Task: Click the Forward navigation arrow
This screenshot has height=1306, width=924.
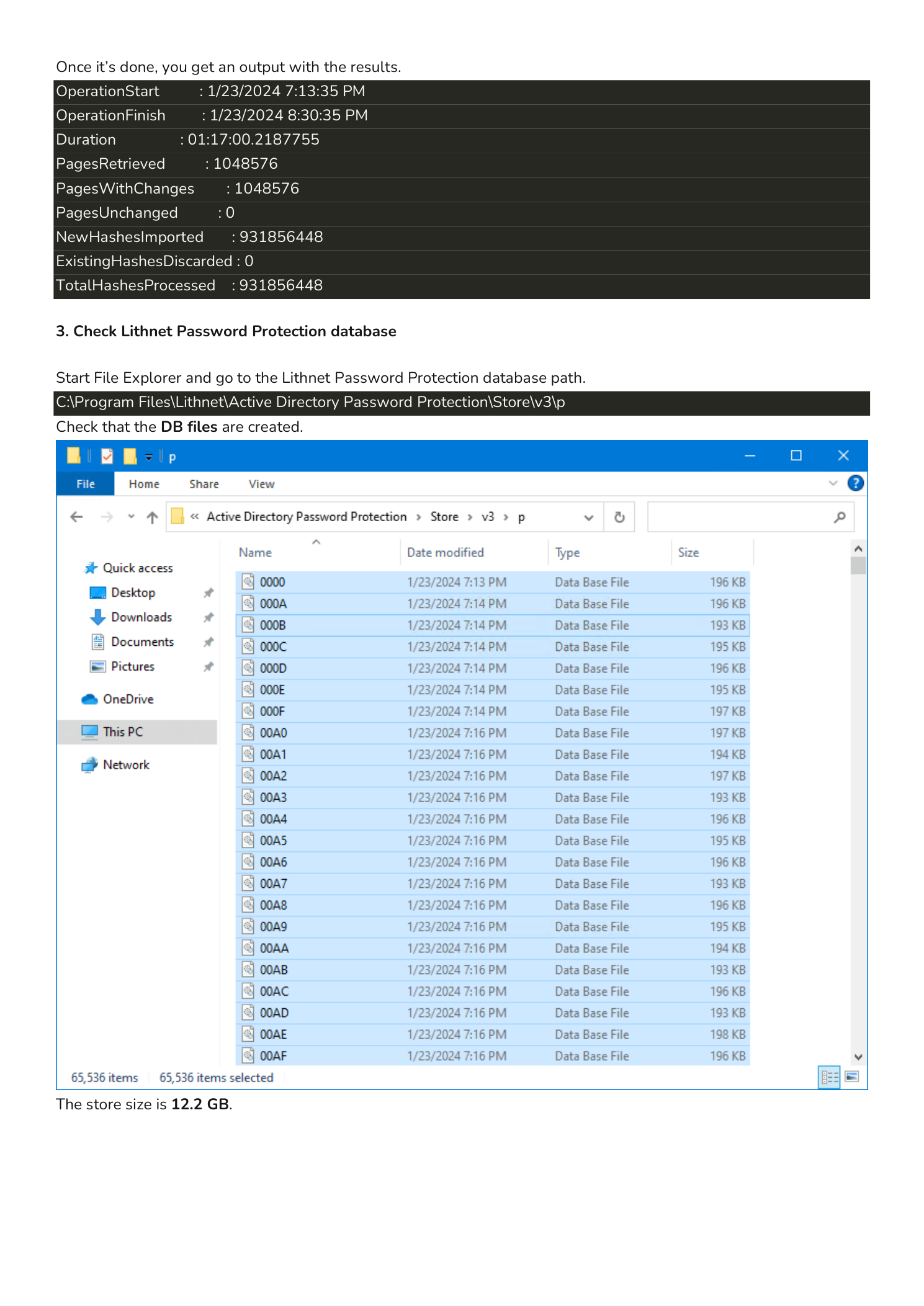Action: click(107, 517)
